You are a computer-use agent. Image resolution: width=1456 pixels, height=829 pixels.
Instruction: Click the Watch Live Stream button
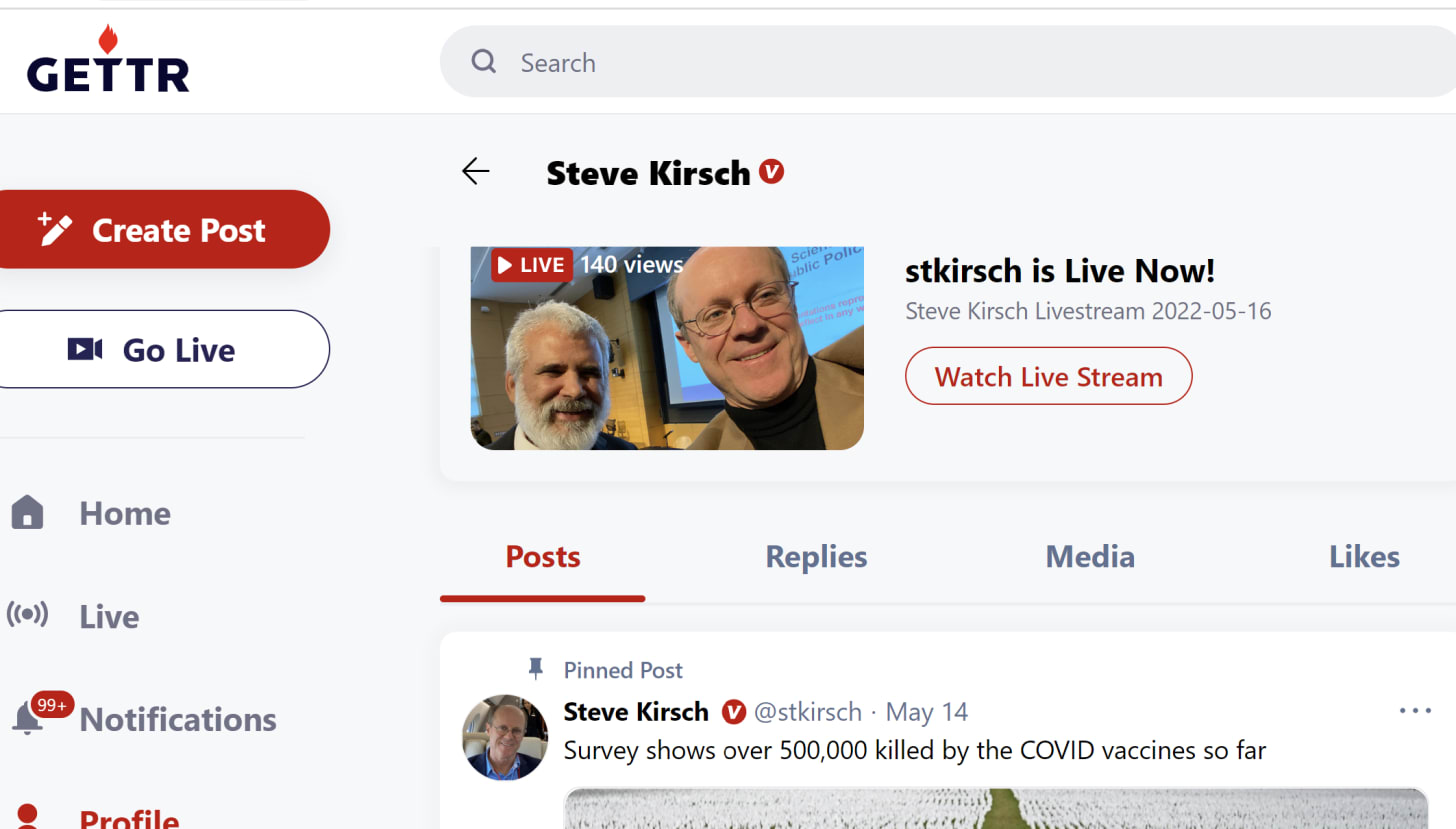(x=1048, y=377)
